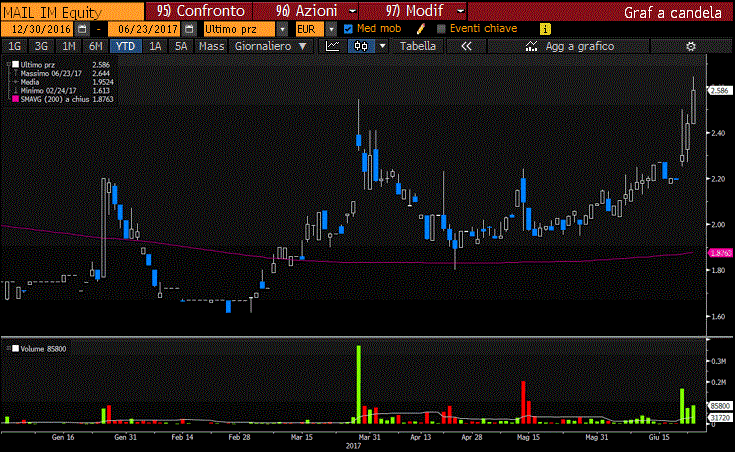Click the double-chevron collapse icon
Image resolution: width=735 pixels, height=452 pixels.
(x=466, y=46)
